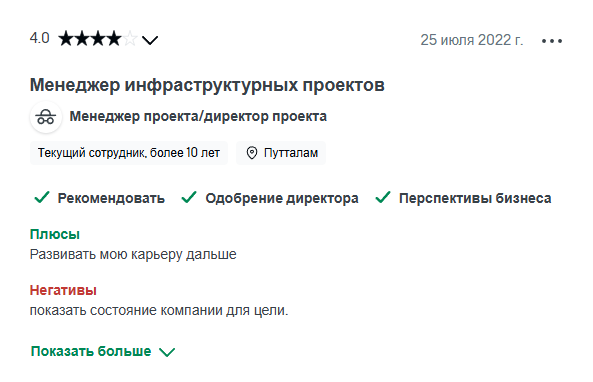This screenshot has height=382, width=593.
Task: Click the Путталам location tag
Action: [x=281, y=153]
